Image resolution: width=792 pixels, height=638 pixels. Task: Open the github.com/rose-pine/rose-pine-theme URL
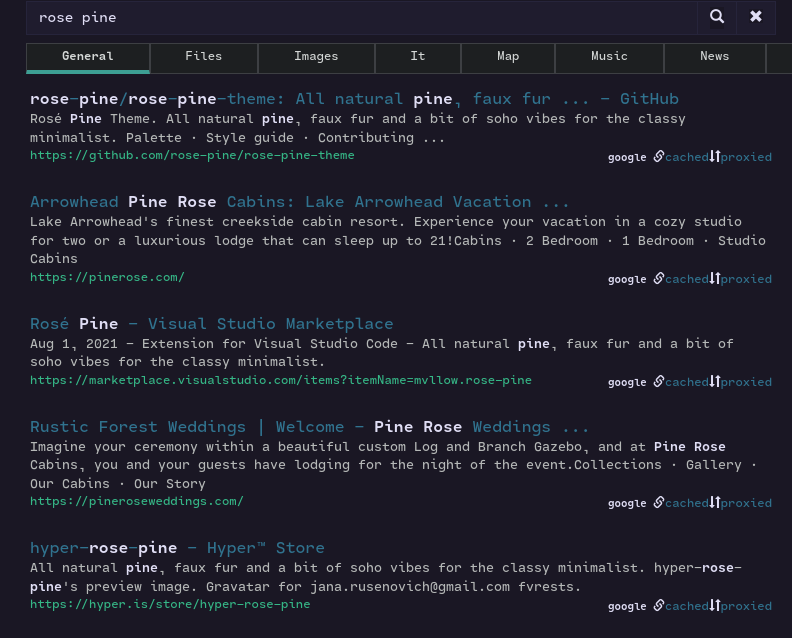[x=192, y=156]
